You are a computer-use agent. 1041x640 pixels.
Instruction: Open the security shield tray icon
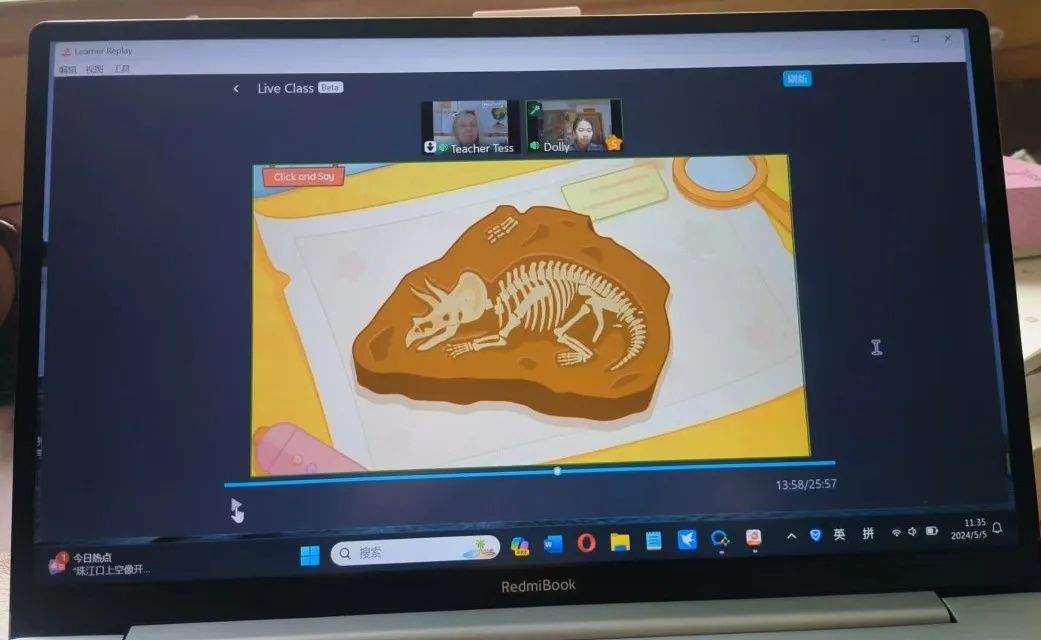815,535
